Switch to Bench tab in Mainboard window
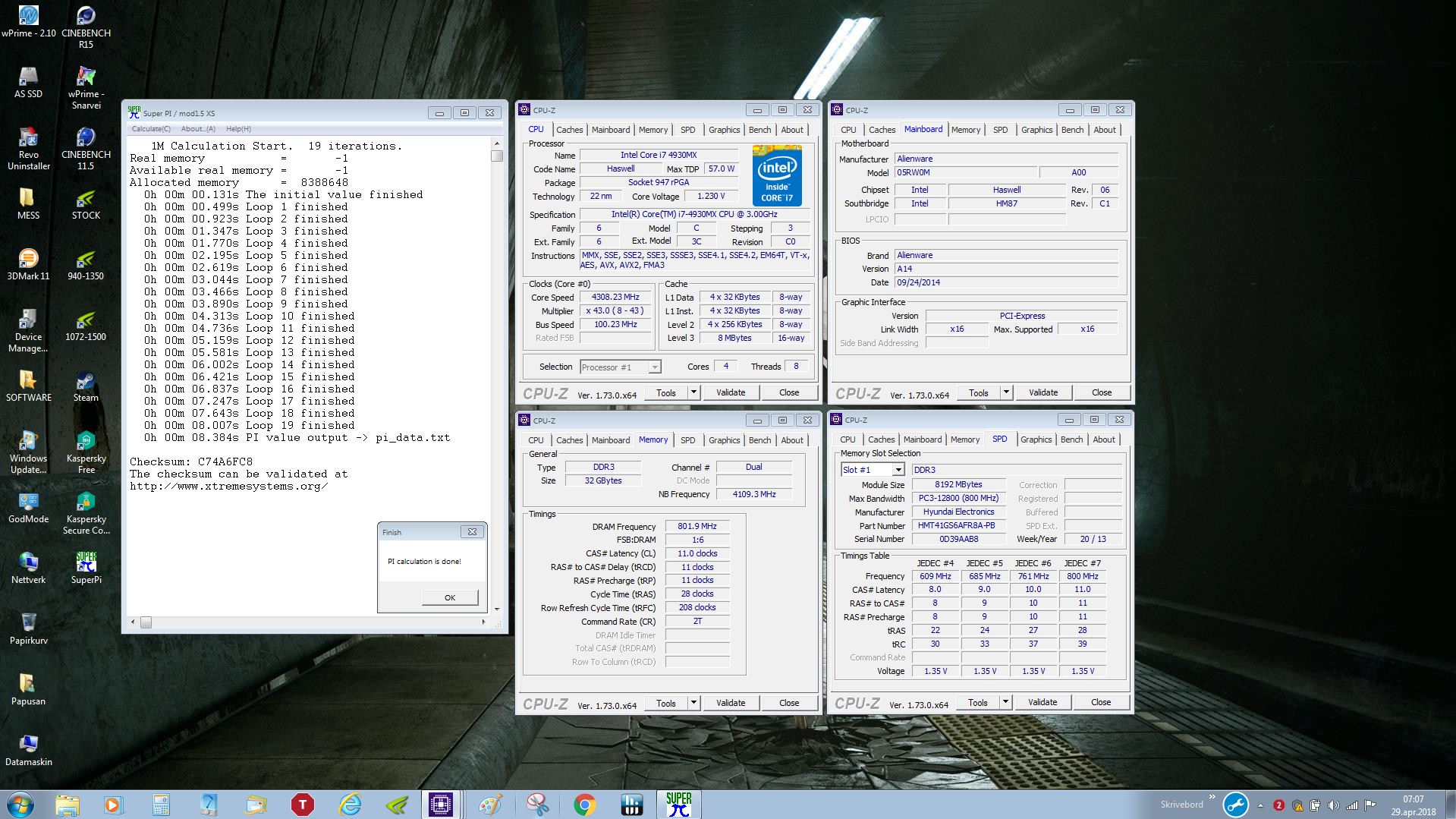Image resolution: width=1456 pixels, height=819 pixels. [x=1072, y=130]
